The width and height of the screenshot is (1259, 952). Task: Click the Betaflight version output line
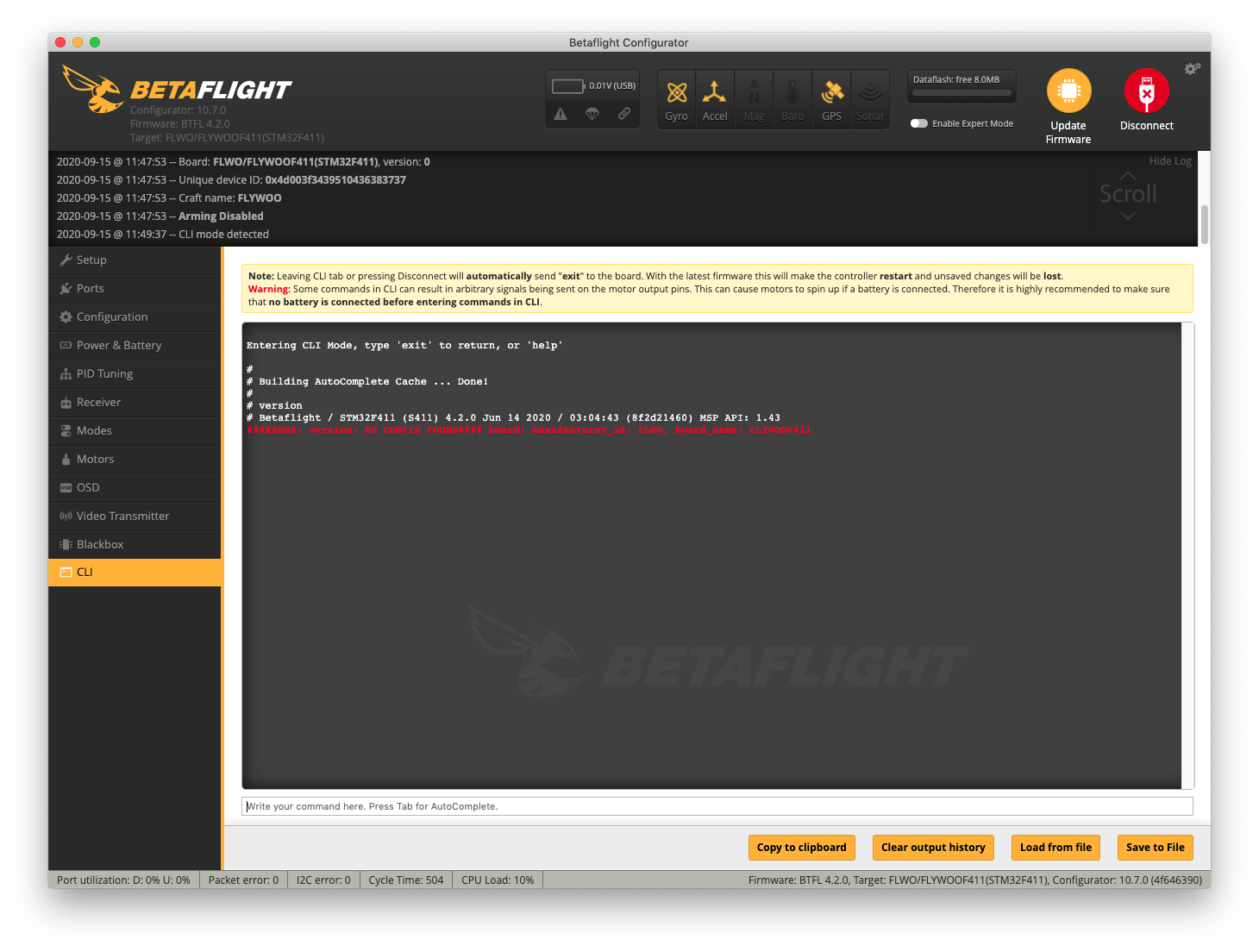pyautogui.click(x=513, y=417)
